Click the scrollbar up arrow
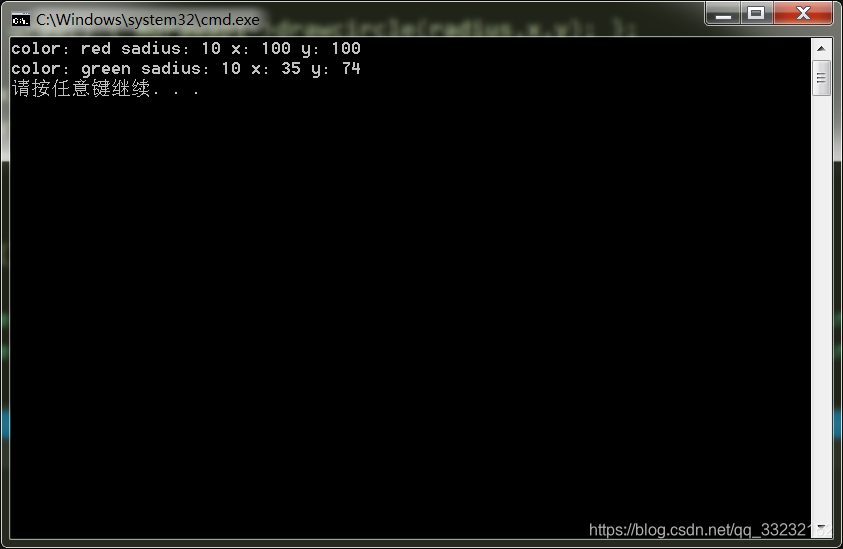 pos(821,48)
